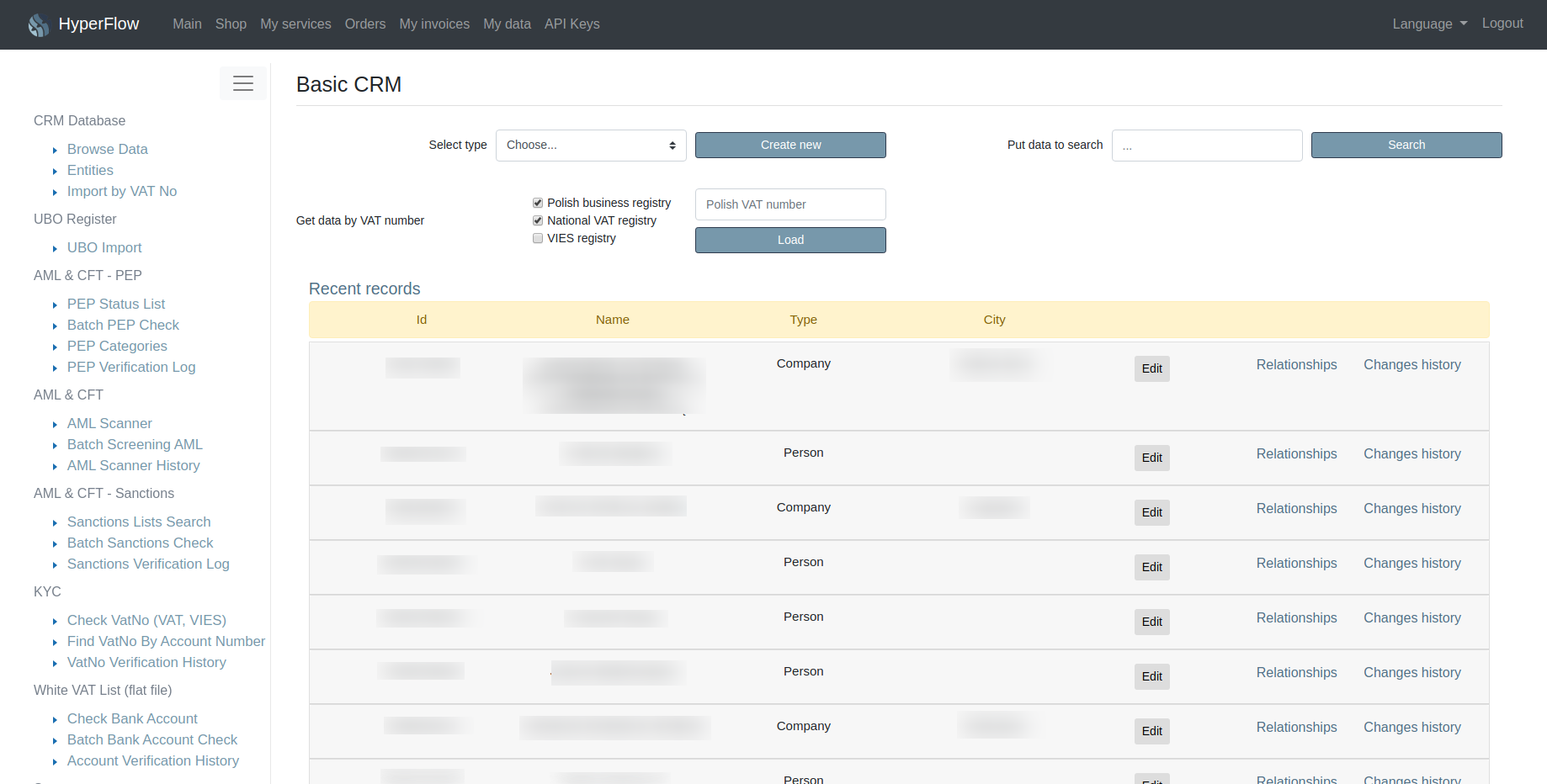Open the My services navigation menu
The image size is (1547, 784).
tap(295, 24)
